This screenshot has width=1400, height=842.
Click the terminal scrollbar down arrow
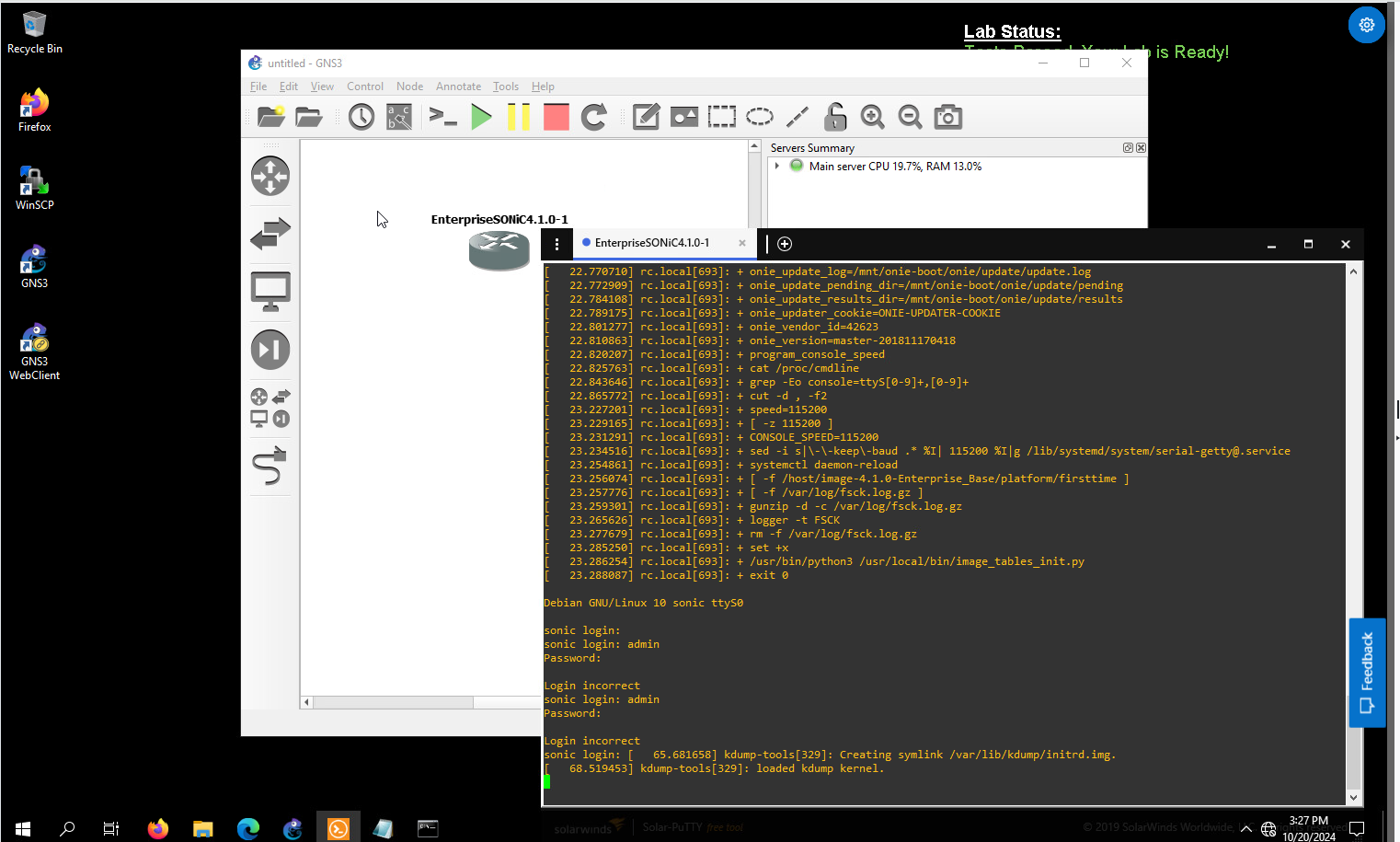[x=1353, y=798]
